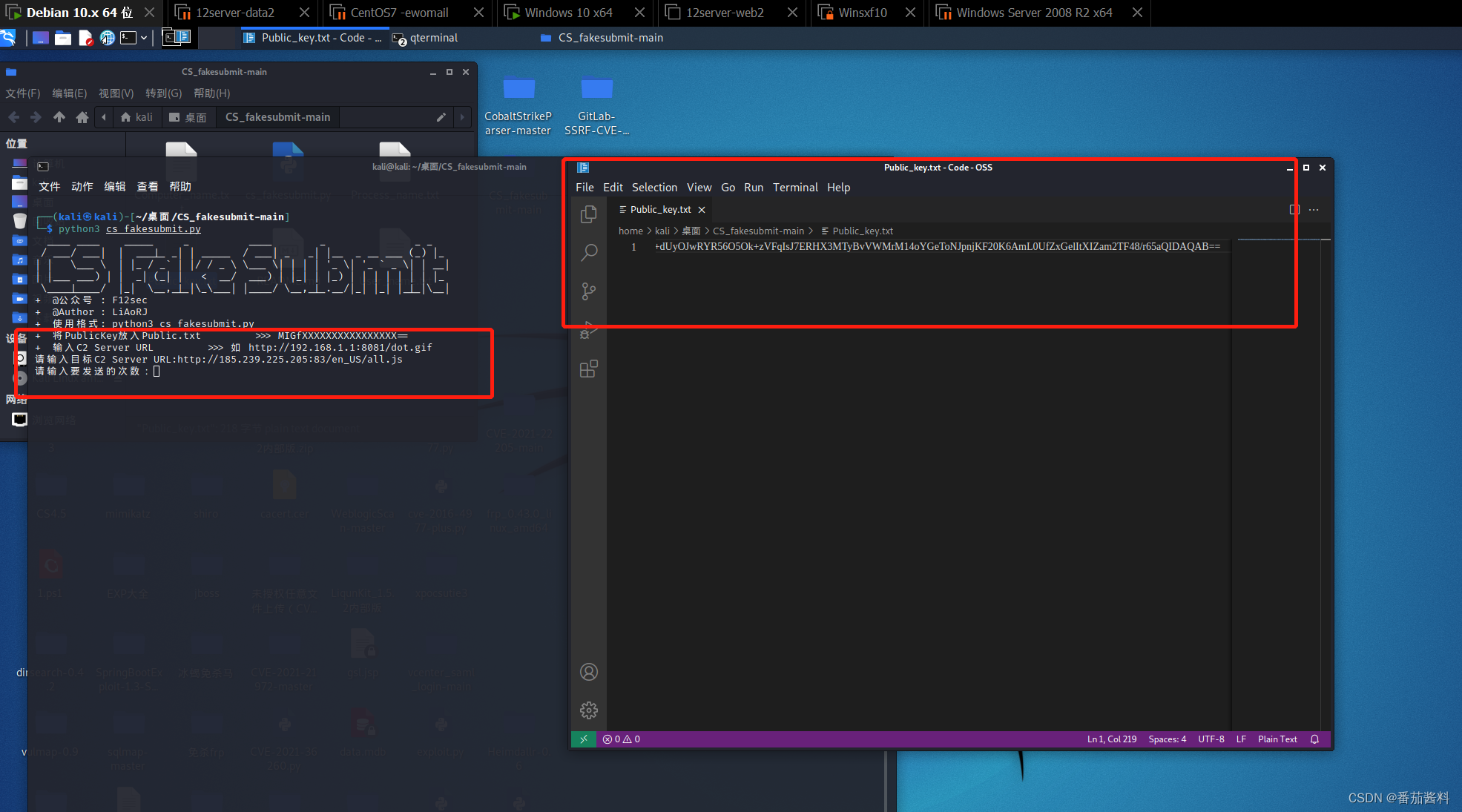
Task: Close the Winsxf10 VM tab
Action: pyautogui.click(x=910, y=13)
